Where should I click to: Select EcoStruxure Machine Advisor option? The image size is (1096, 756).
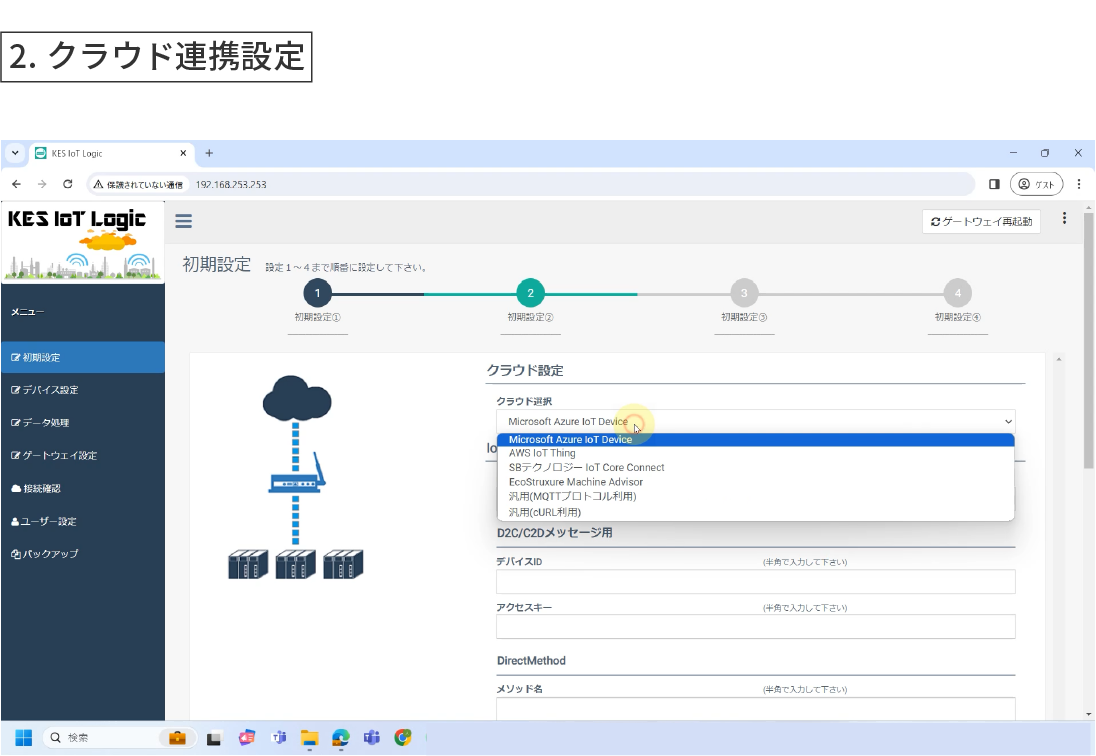[x=756, y=482]
